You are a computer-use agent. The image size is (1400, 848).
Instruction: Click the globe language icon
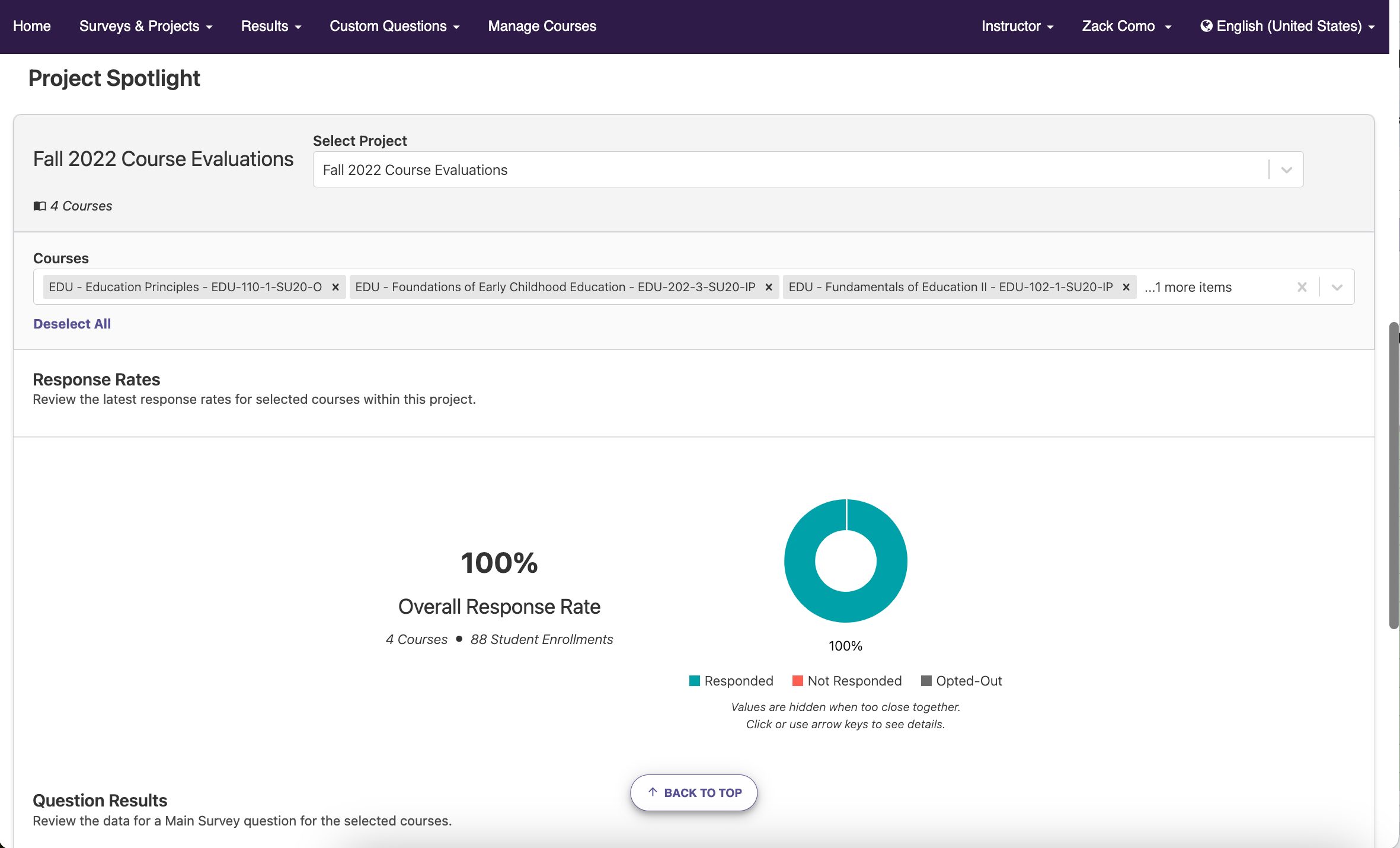1206,26
